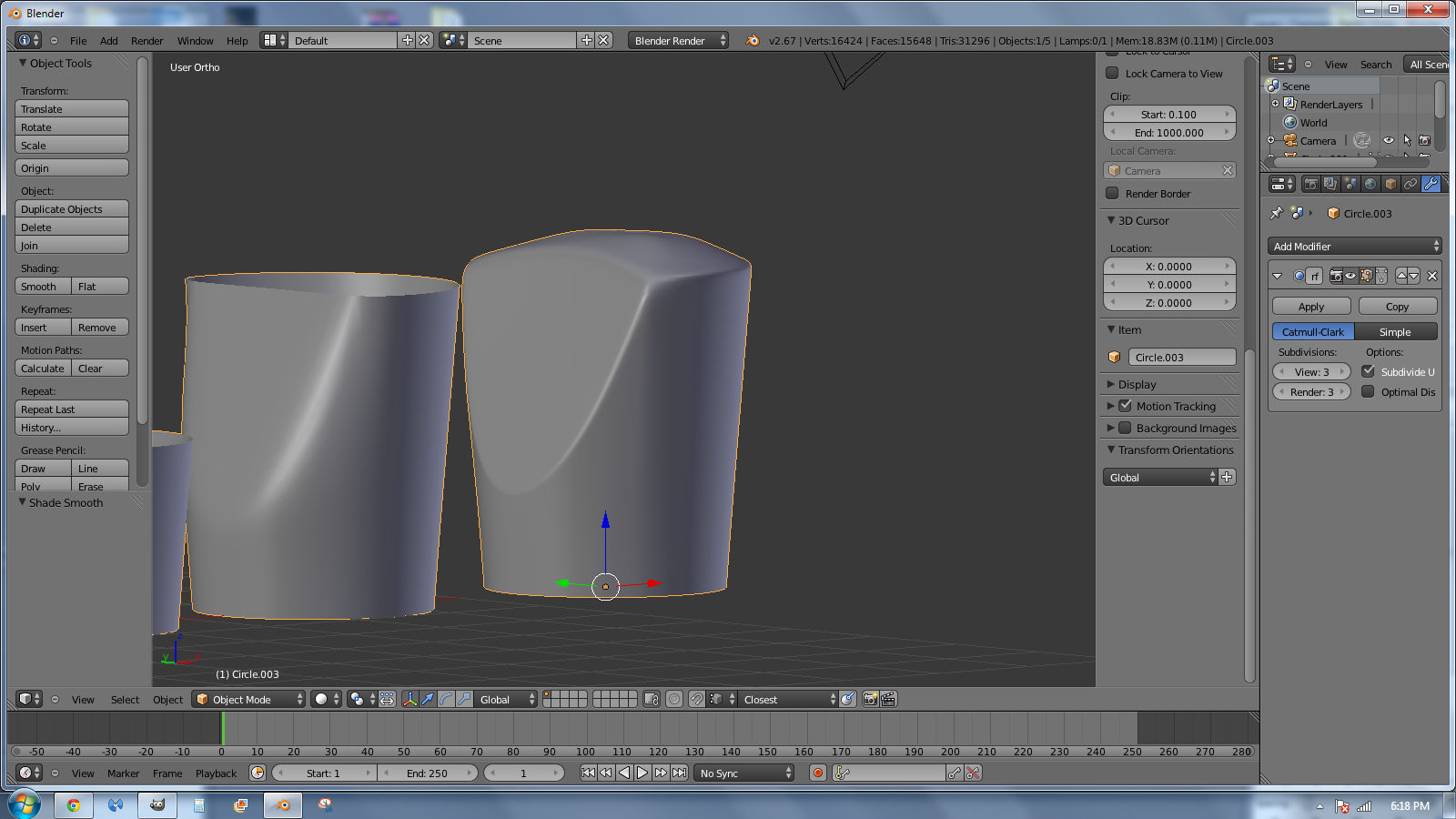Open the Add menu in the info header
This screenshot has height=819, width=1456.
coord(108,40)
